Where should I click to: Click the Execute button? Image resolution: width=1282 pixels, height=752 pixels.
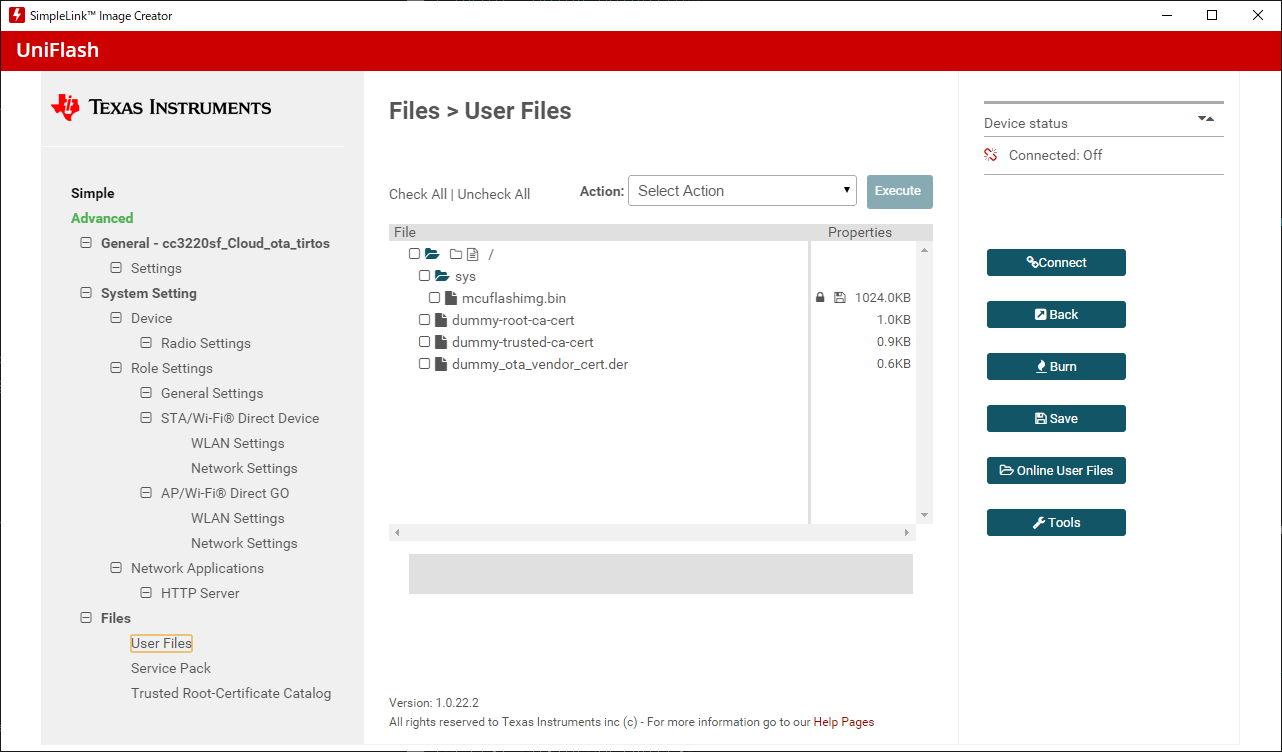click(x=900, y=191)
